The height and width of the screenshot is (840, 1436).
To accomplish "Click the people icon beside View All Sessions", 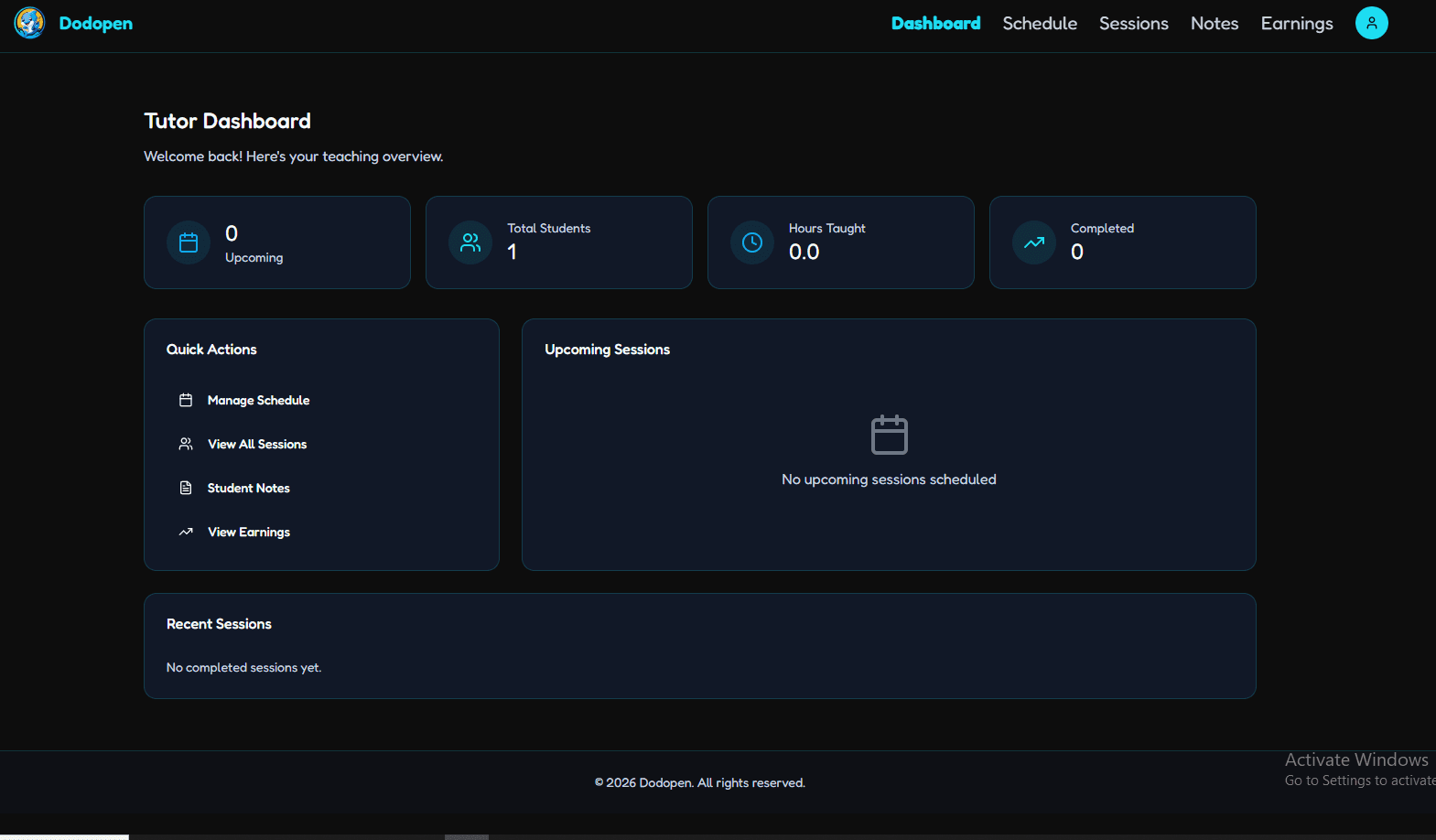I will tap(186, 444).
